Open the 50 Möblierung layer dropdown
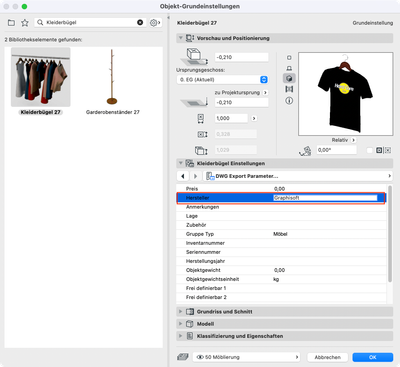 click(246, 357)
